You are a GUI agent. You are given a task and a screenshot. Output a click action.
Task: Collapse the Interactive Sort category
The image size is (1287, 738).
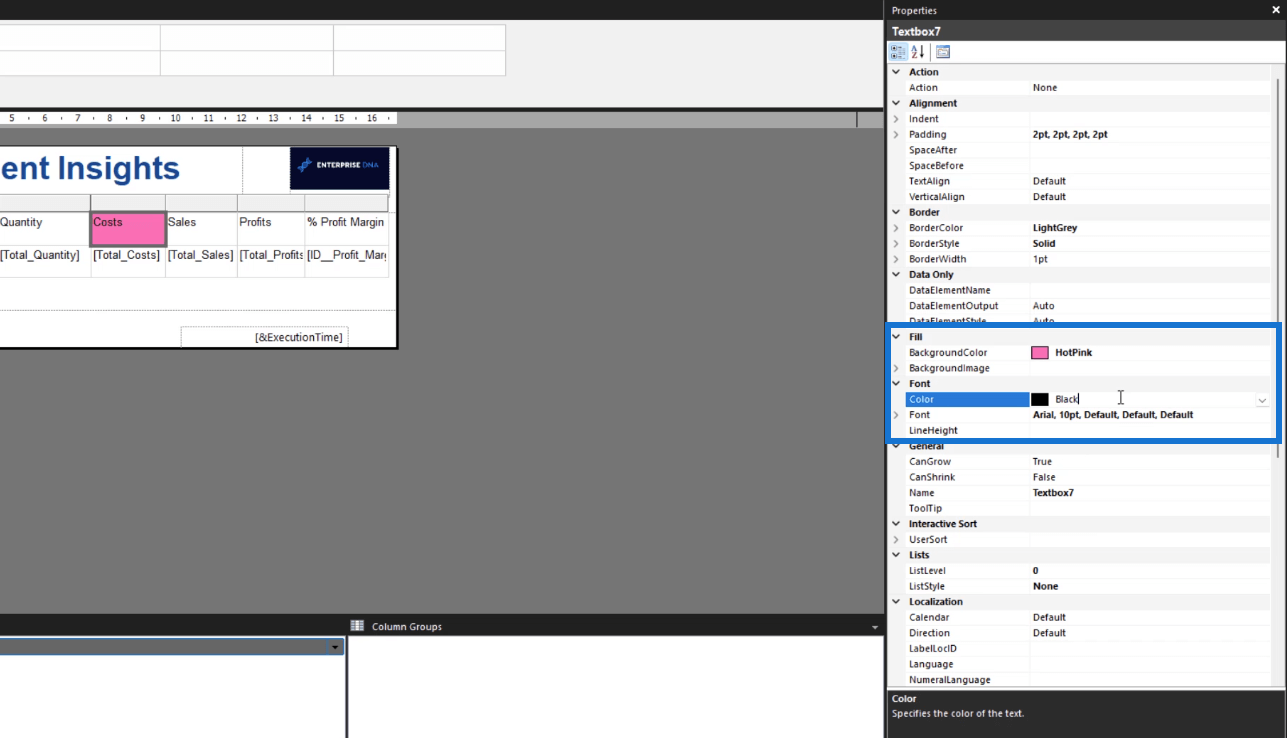point(896,524)
